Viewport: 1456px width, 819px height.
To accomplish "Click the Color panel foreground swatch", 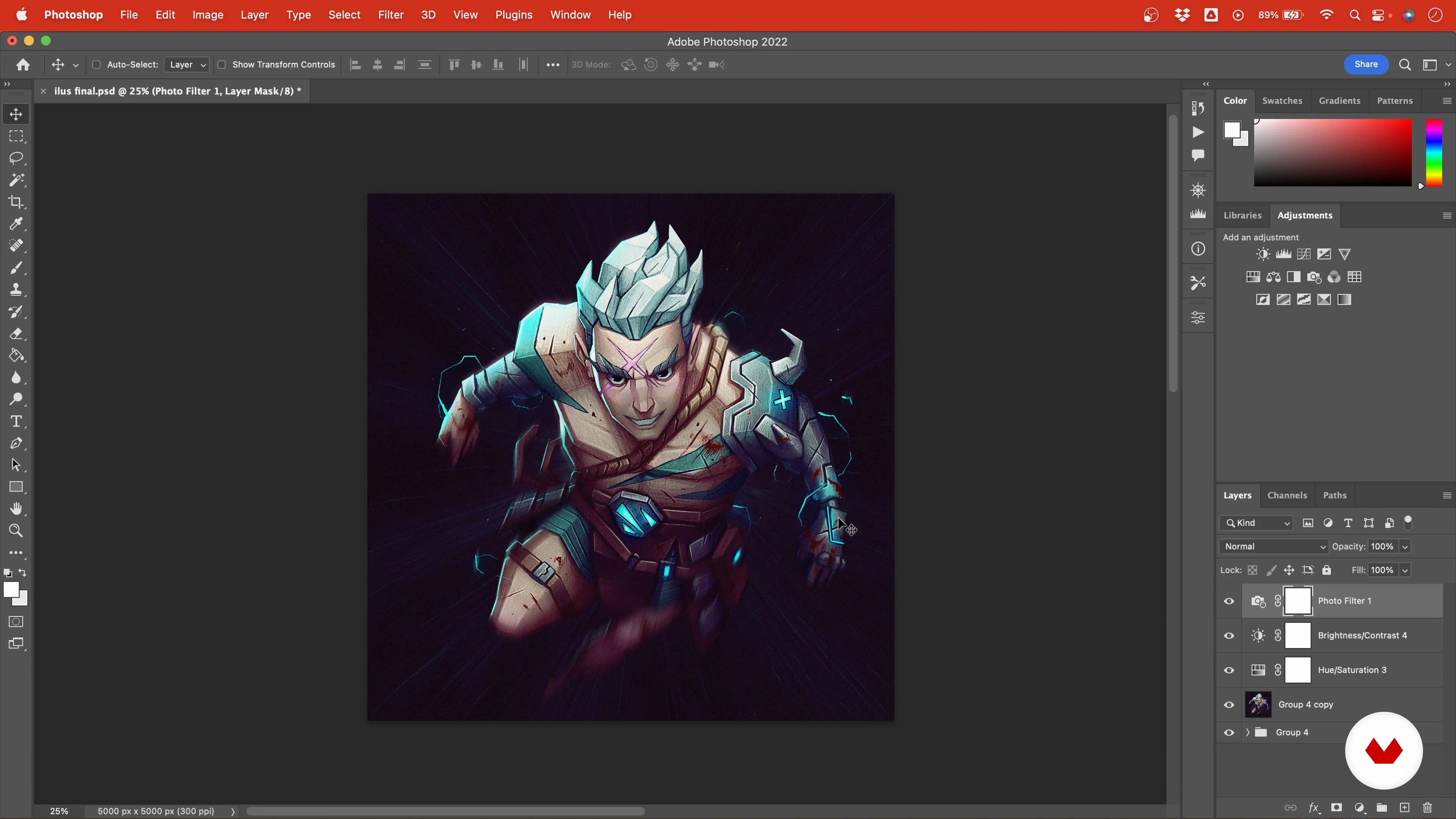I will tap(1232, 130).
